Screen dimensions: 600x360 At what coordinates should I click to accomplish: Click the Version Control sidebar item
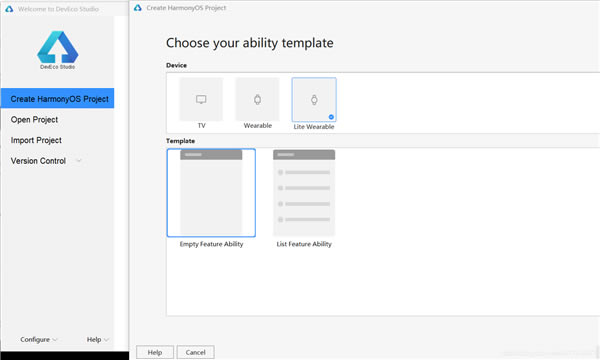[38, 161]
